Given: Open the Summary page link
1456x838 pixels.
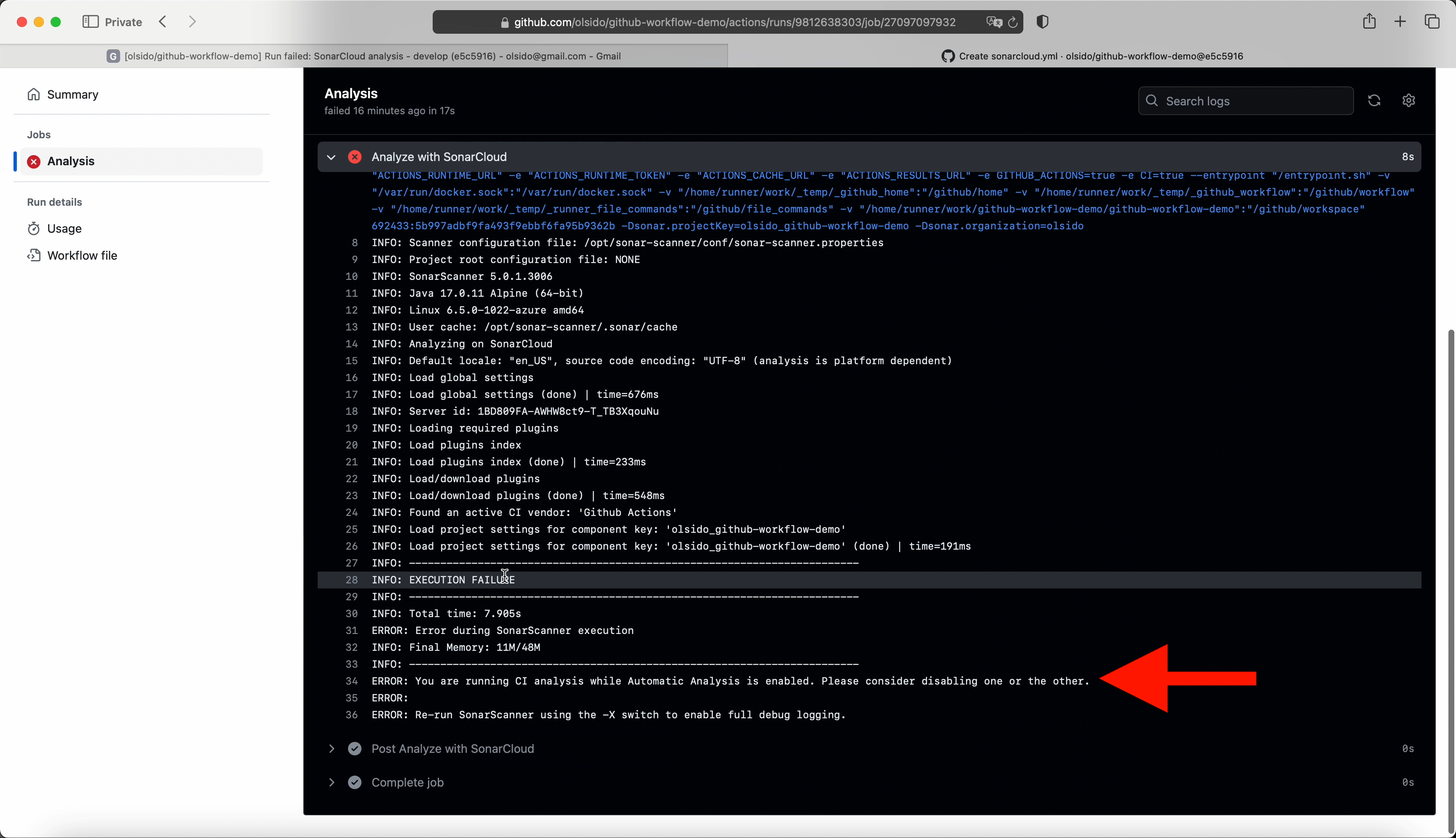Looking at the screenshot, I should pyautogui.click(x=72, y=94).
